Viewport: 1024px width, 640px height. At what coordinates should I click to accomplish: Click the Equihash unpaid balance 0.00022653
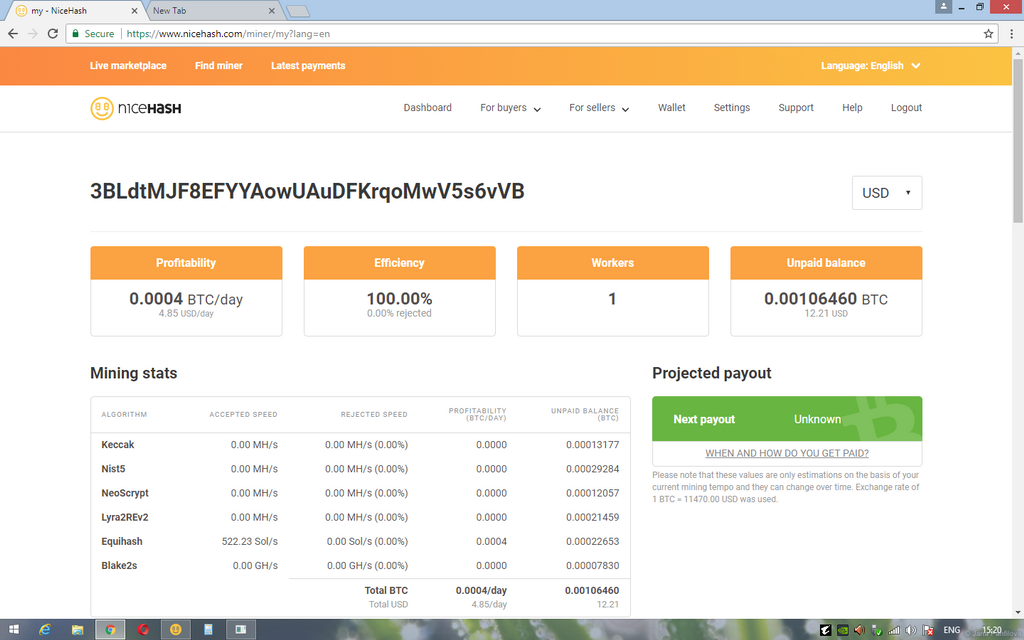tap(592, 541)
